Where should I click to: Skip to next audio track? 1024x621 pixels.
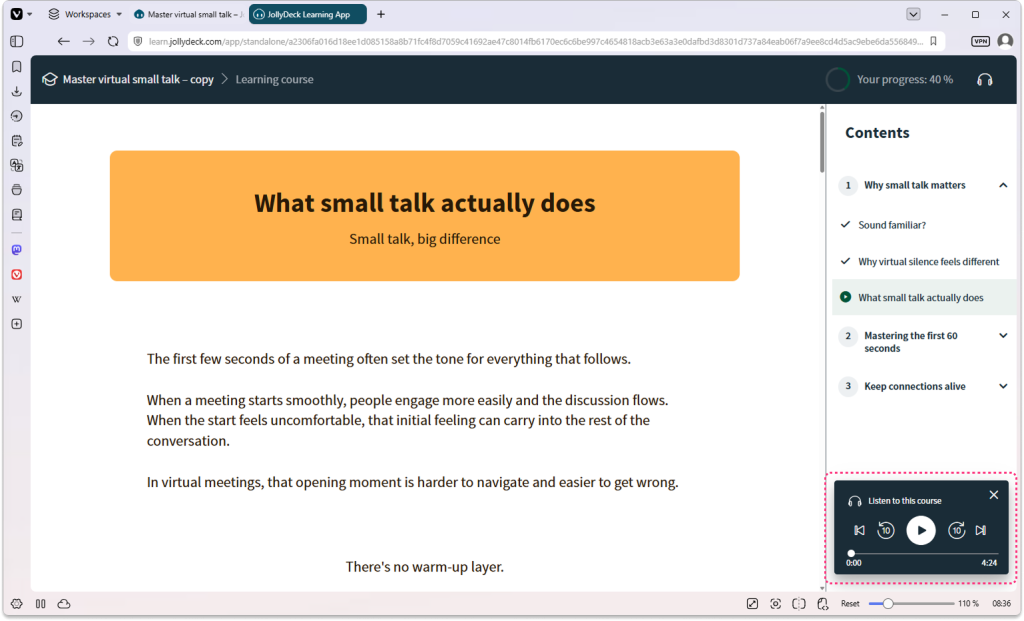tap(981, 530)
